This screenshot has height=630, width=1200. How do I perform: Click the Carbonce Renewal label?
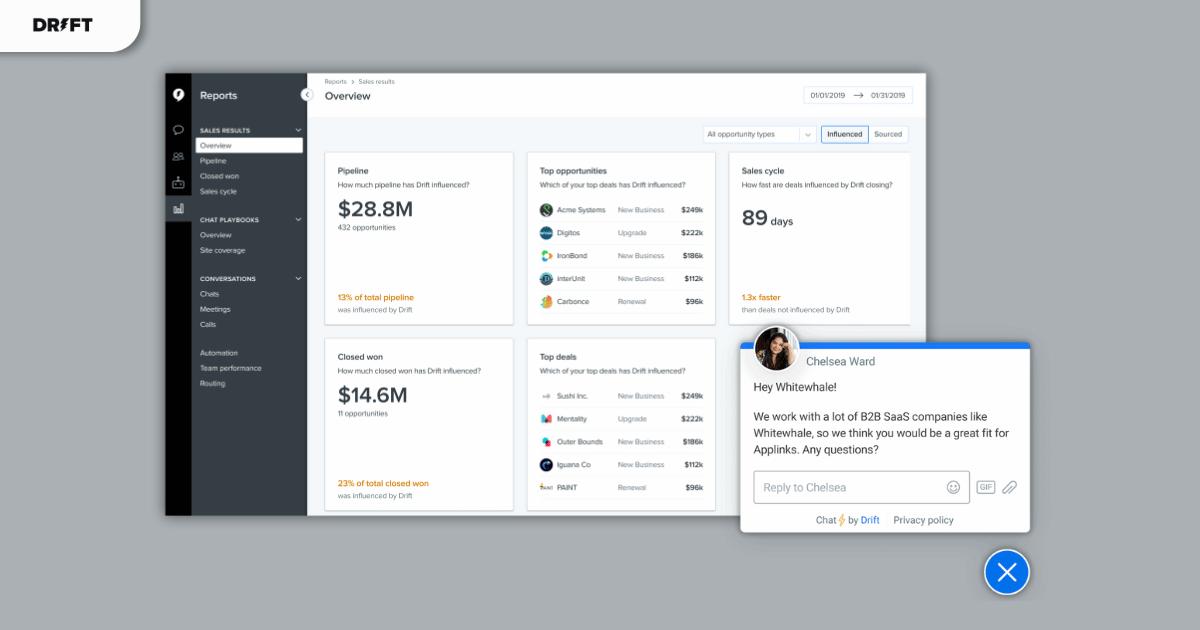pos(632,302)
